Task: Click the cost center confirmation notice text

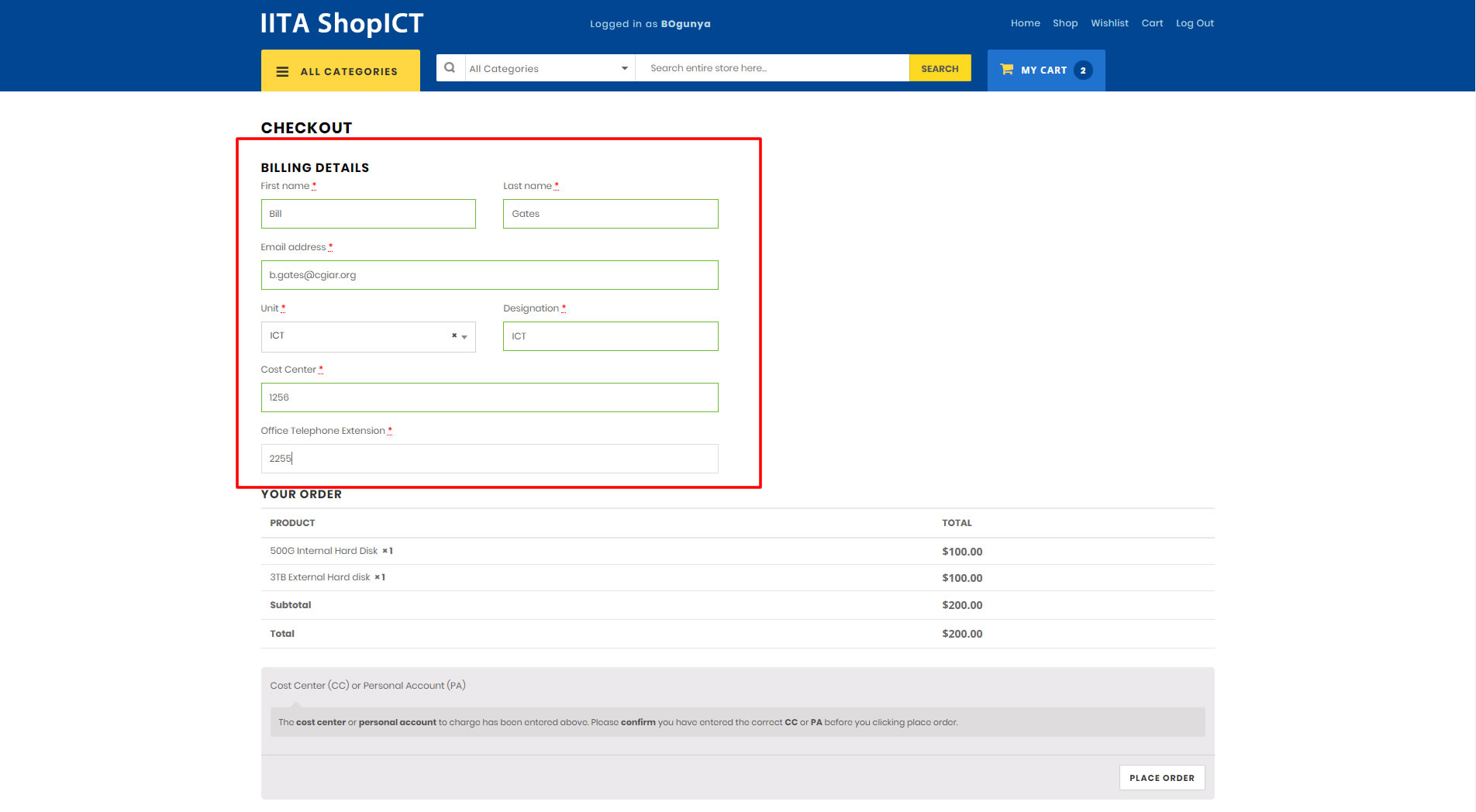Action: [618, 722]
